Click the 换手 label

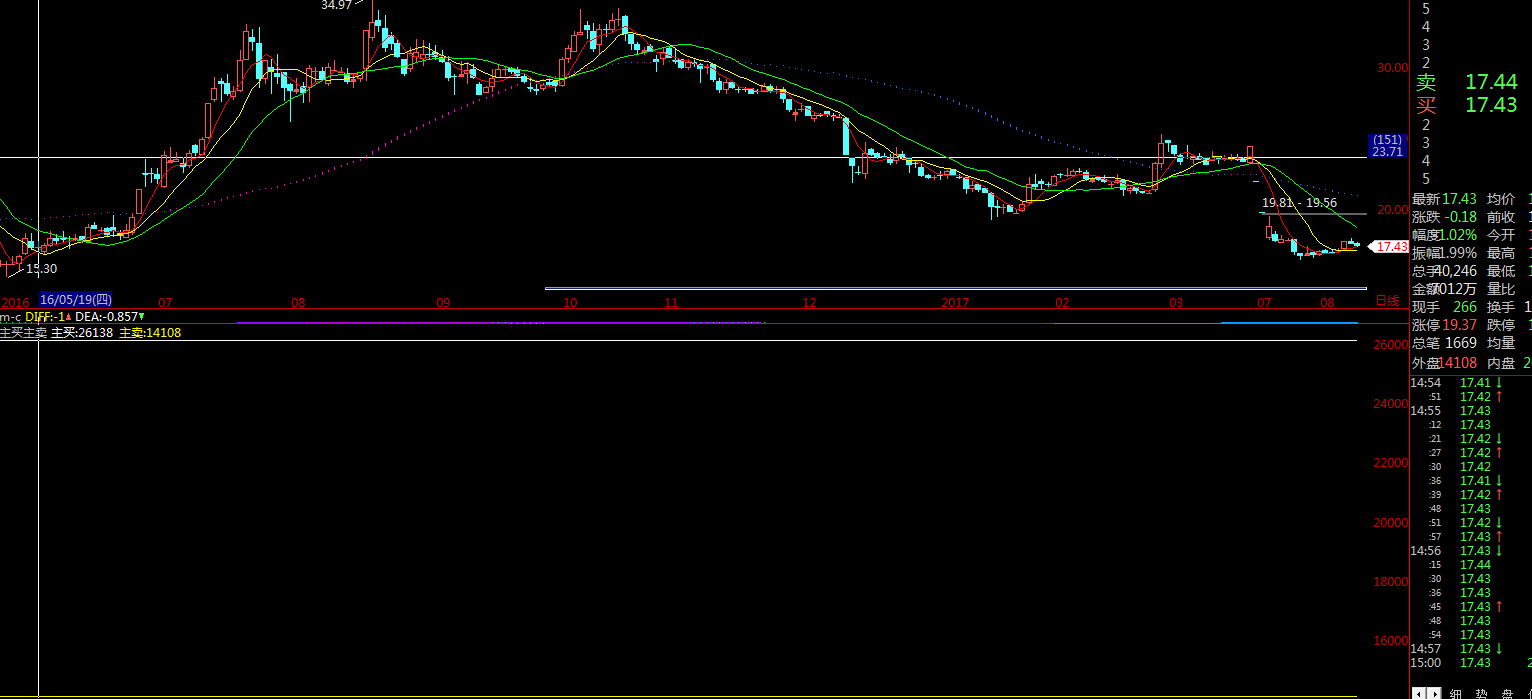1501,307
